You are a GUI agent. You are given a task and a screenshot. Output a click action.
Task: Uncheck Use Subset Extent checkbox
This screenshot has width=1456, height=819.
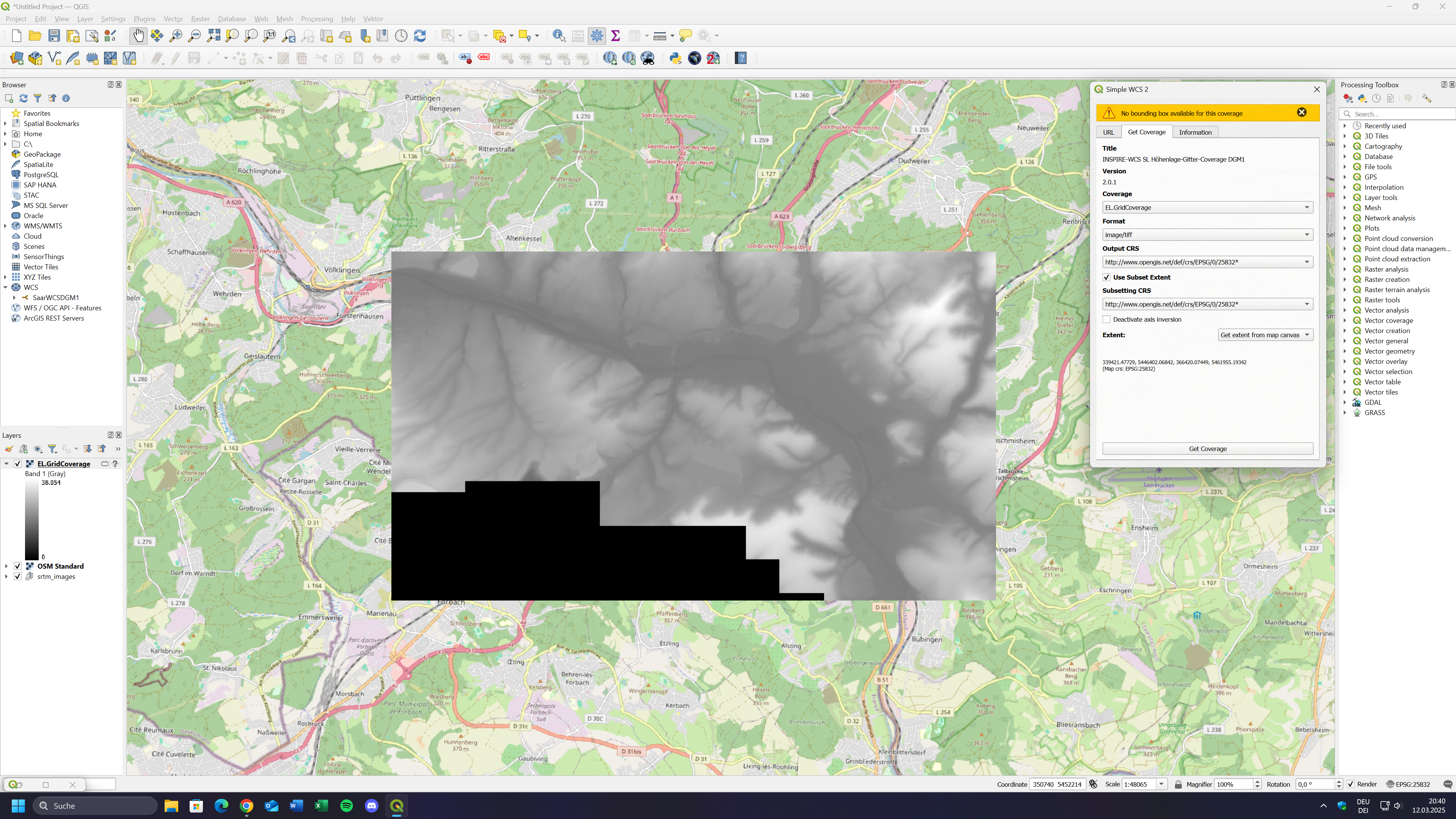coord(1107,277)
